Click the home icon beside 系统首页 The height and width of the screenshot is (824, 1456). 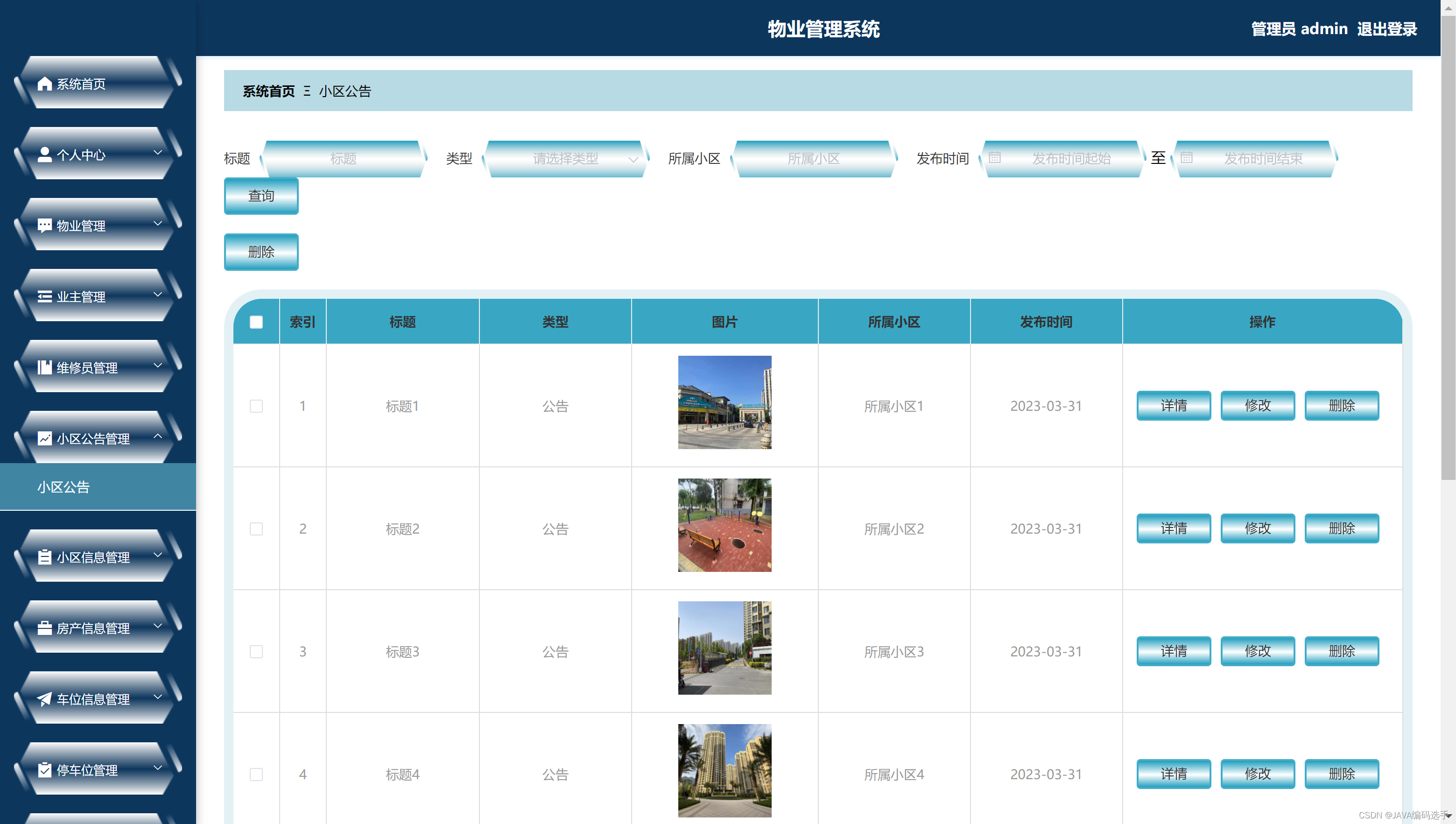tap(45, 84)
